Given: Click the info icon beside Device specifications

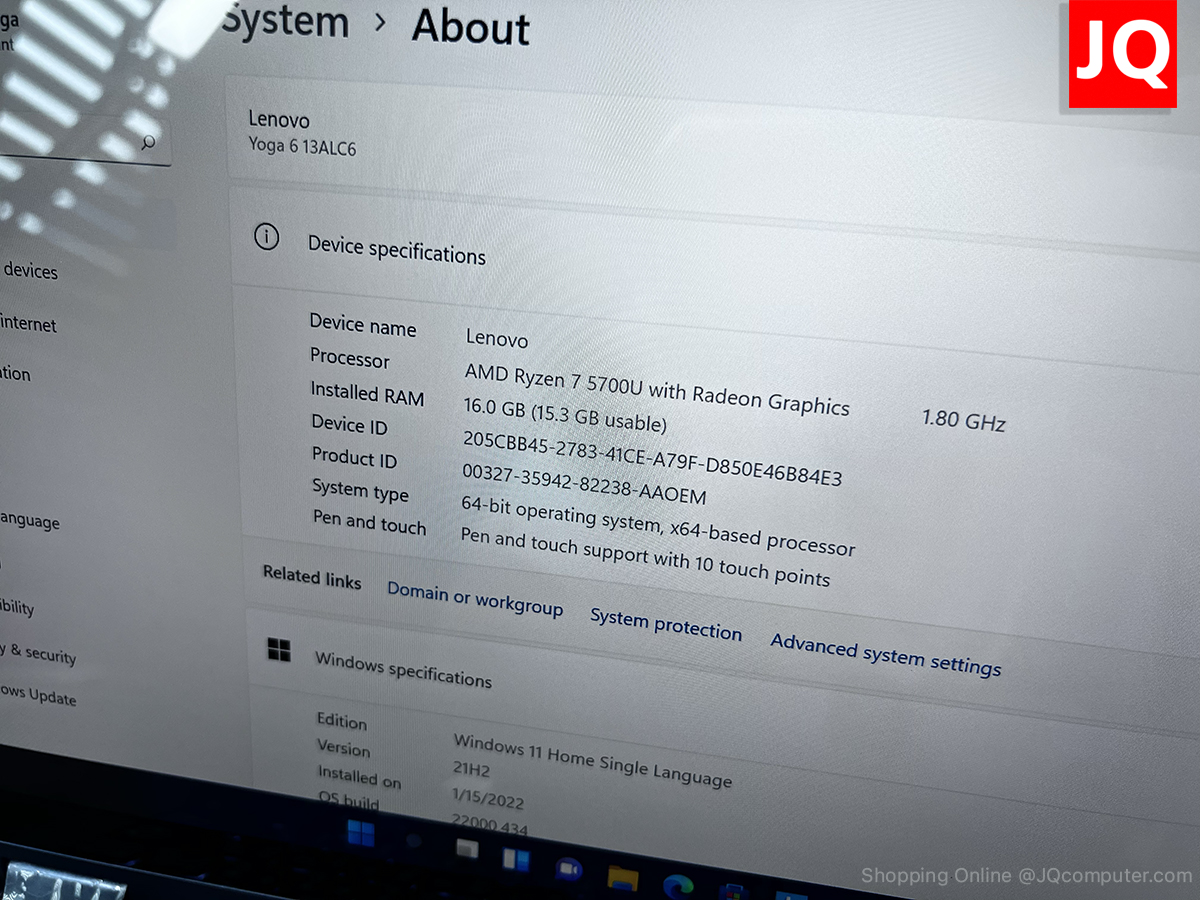Looking at the screenshot, I should click(266, 237).
